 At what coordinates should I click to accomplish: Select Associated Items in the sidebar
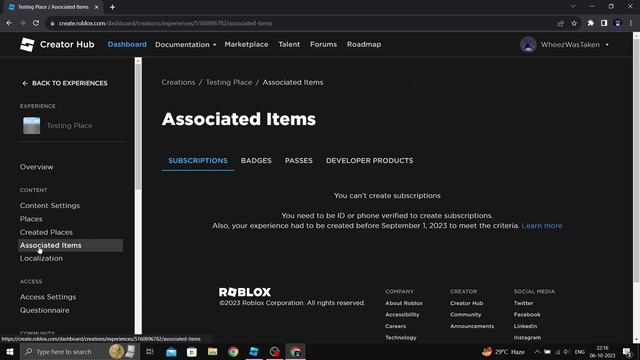(x=71, y=245)
